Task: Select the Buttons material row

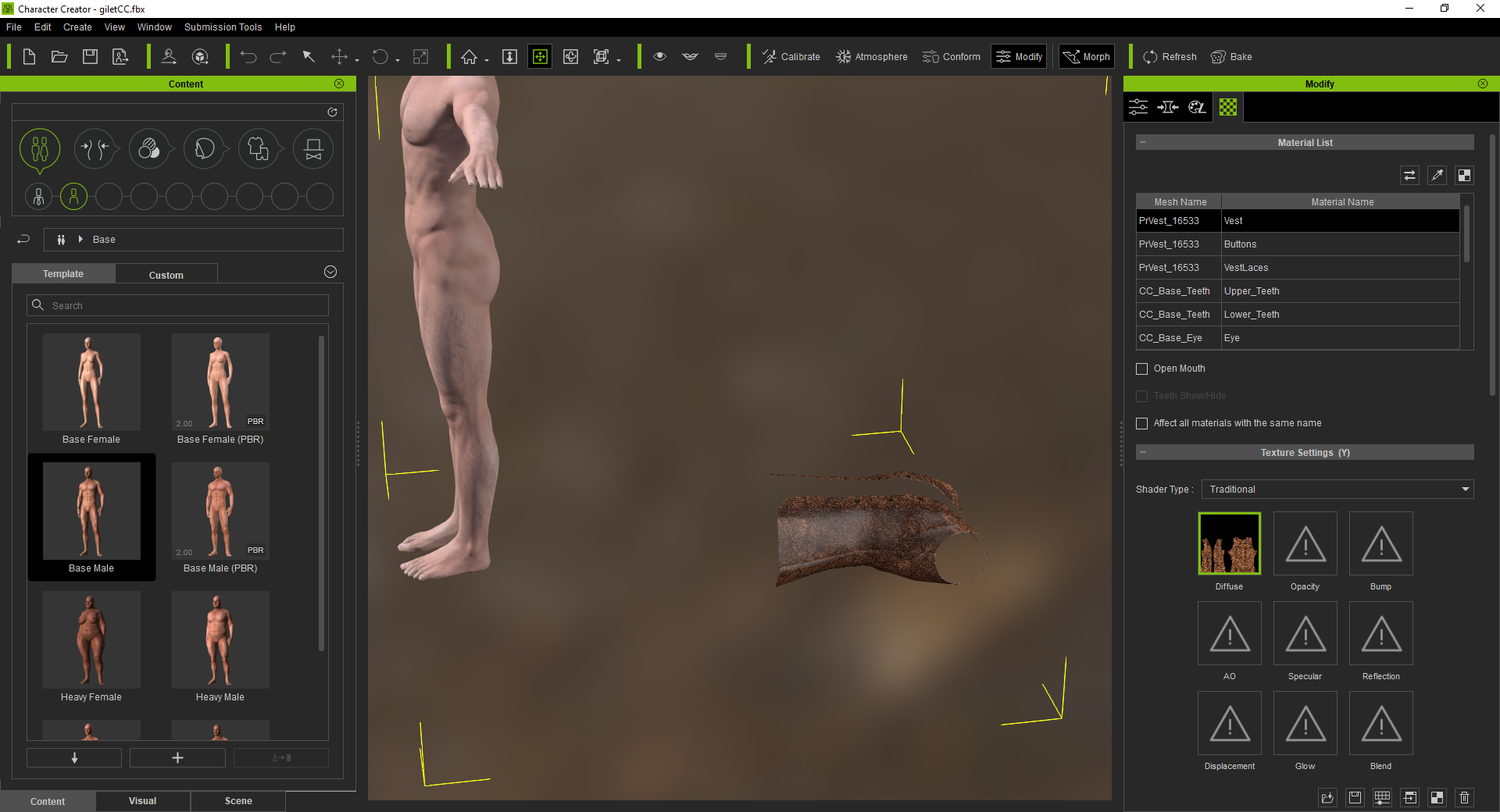Action: tap(1298, 244)
